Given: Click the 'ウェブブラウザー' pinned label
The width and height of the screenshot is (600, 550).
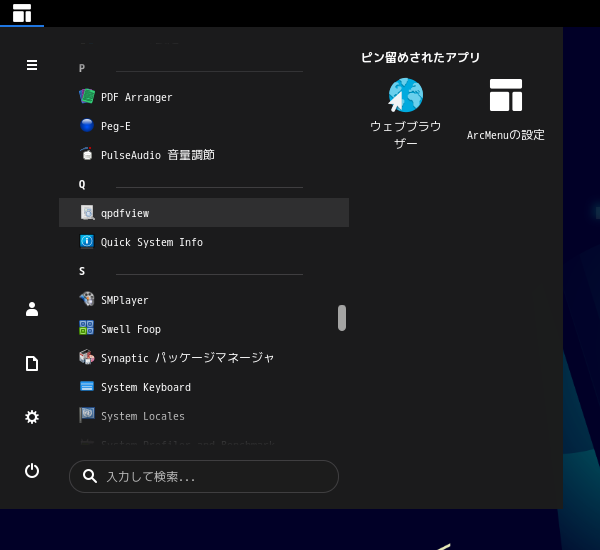Looking at the screenshot, I should (406, 135).
